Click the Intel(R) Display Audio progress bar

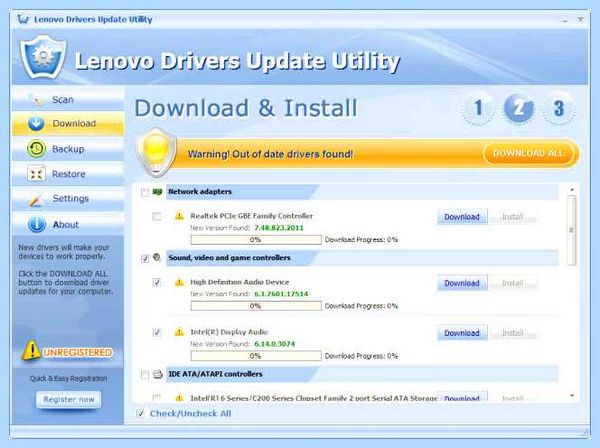(256, 356)
